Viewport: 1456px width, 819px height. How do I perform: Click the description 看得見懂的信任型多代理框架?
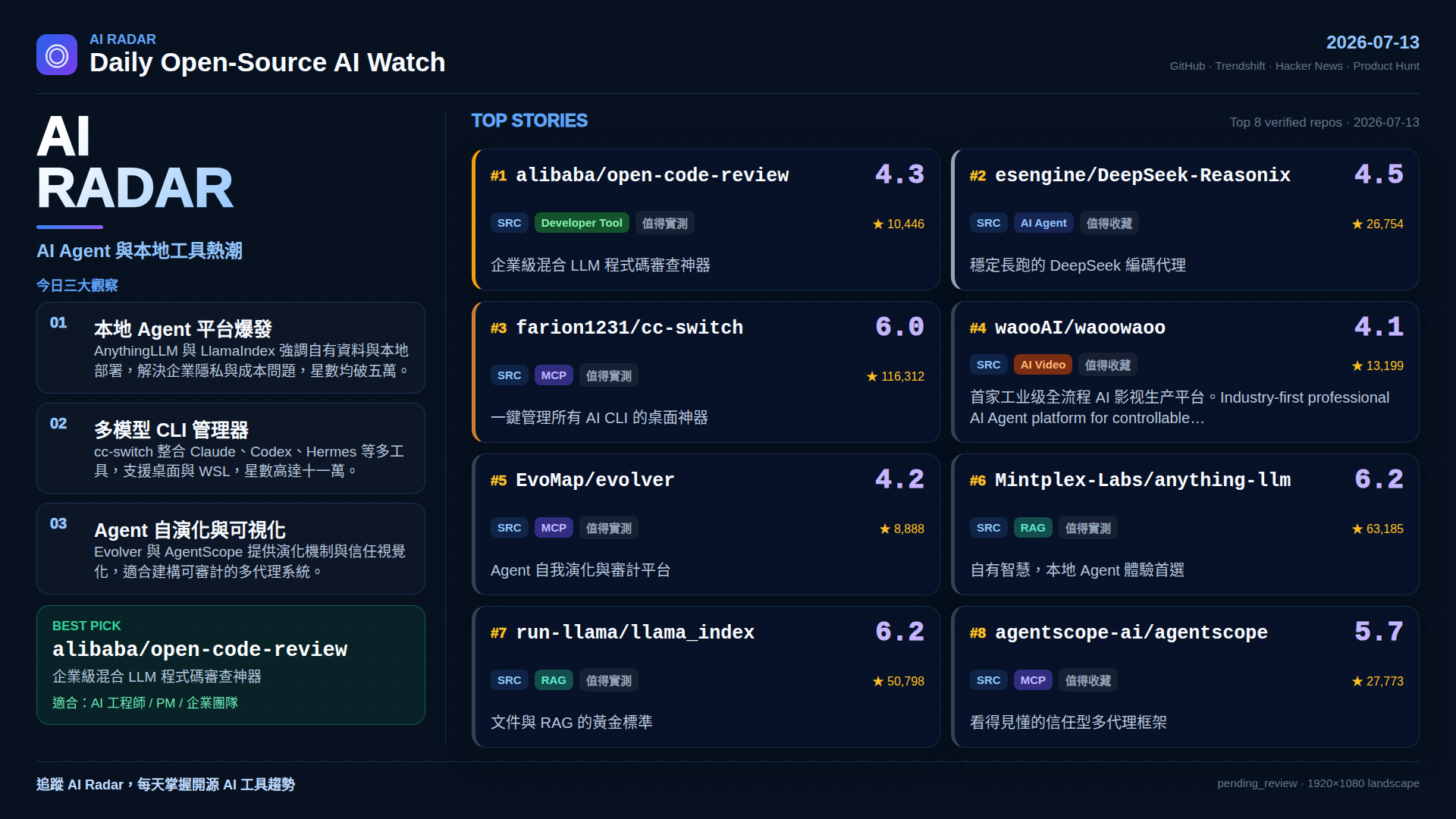click(x=1068, y=723)
